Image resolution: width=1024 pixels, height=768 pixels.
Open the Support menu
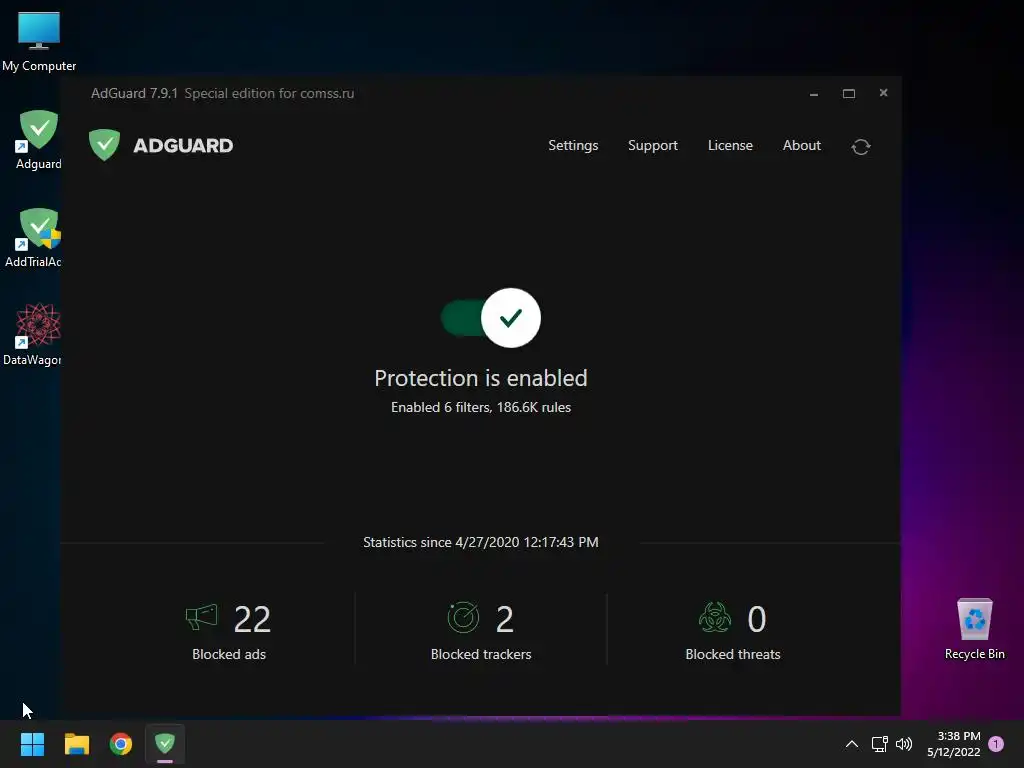pyautogui.click(x=652, y=146)
